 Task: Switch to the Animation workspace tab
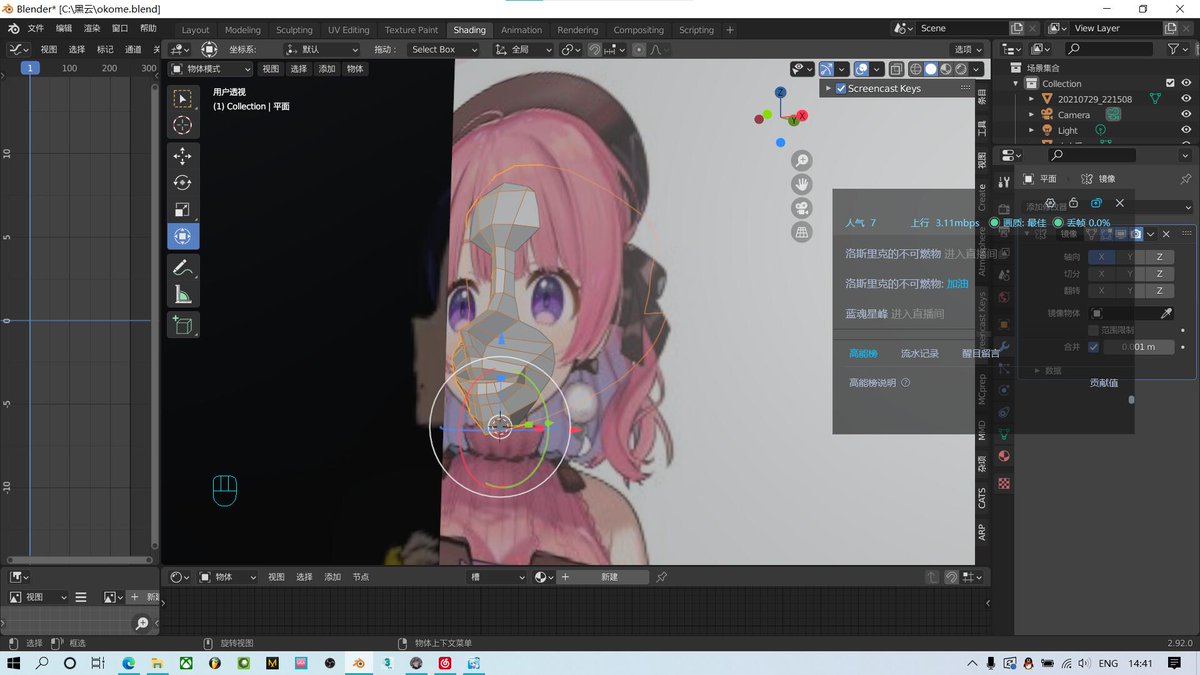pyautogui.click(x=521, y=30)
